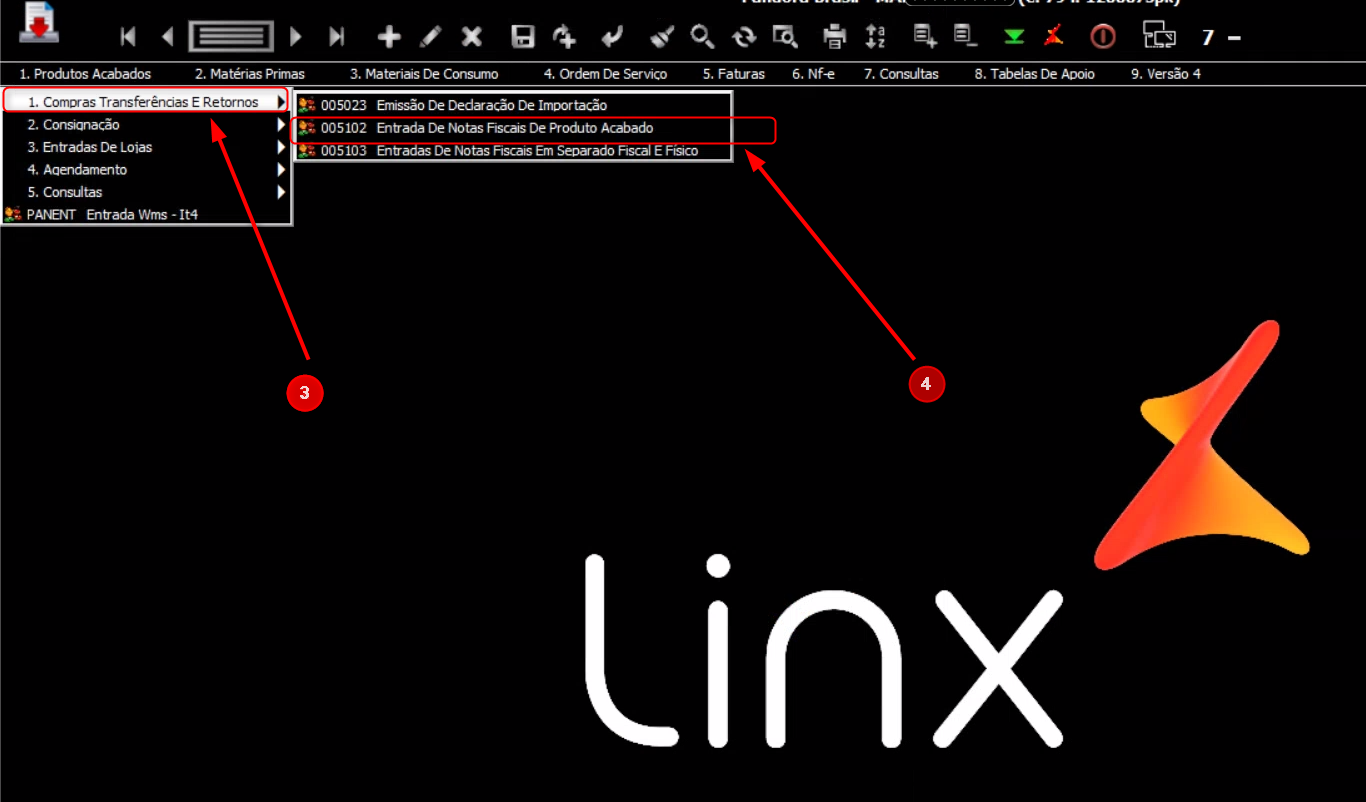Open the Materiais De Consumo menu
This screenshot has height=802, width=1366.
(x=424, y=74)
